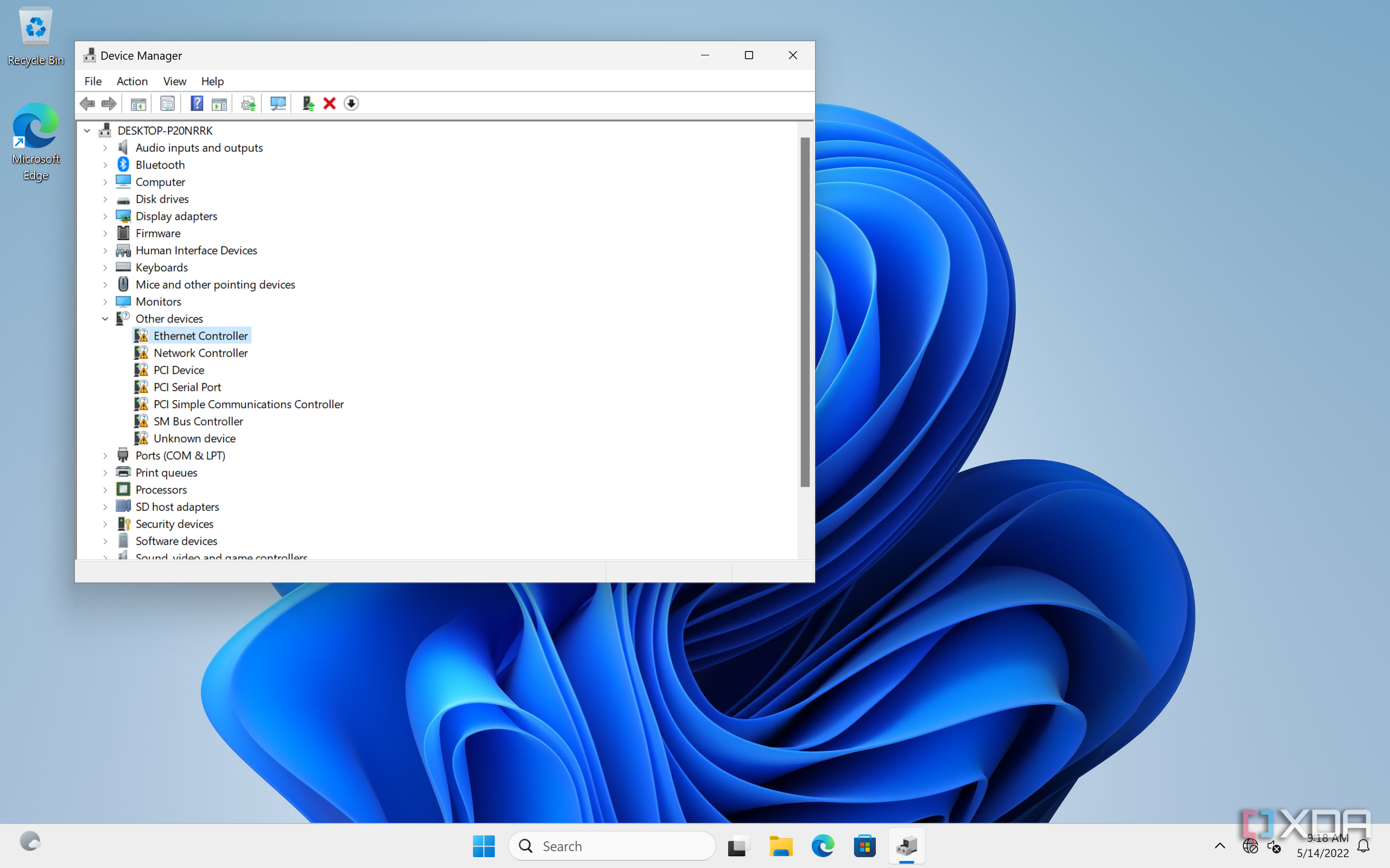Click the Back arrow in toolbar
This screenshot has height=868, width=1390.
pyautogui.click(x=88, y=103)
